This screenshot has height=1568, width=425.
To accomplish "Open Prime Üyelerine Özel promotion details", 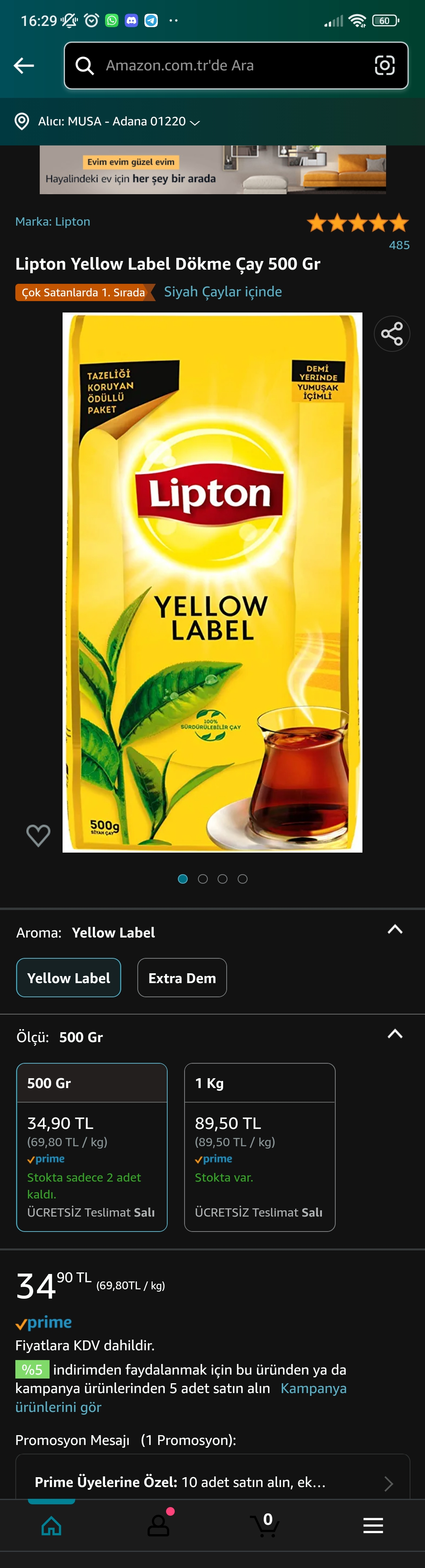I will (212, 1482).
